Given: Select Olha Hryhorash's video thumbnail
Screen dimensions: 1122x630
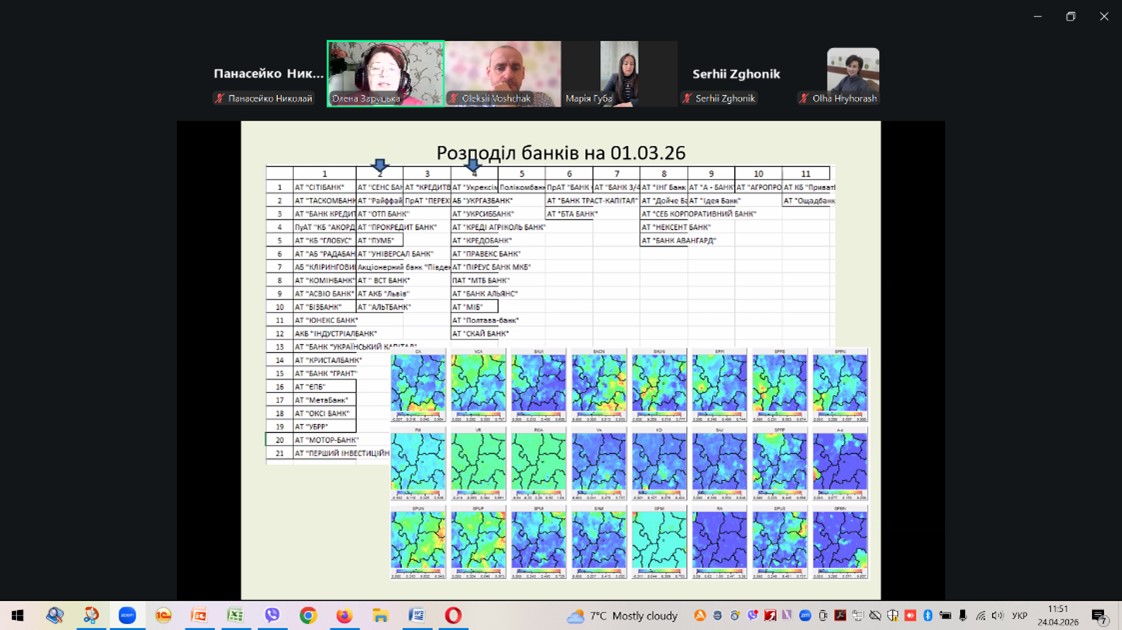Looking at the screenshot, I should (x=852, y=70).
